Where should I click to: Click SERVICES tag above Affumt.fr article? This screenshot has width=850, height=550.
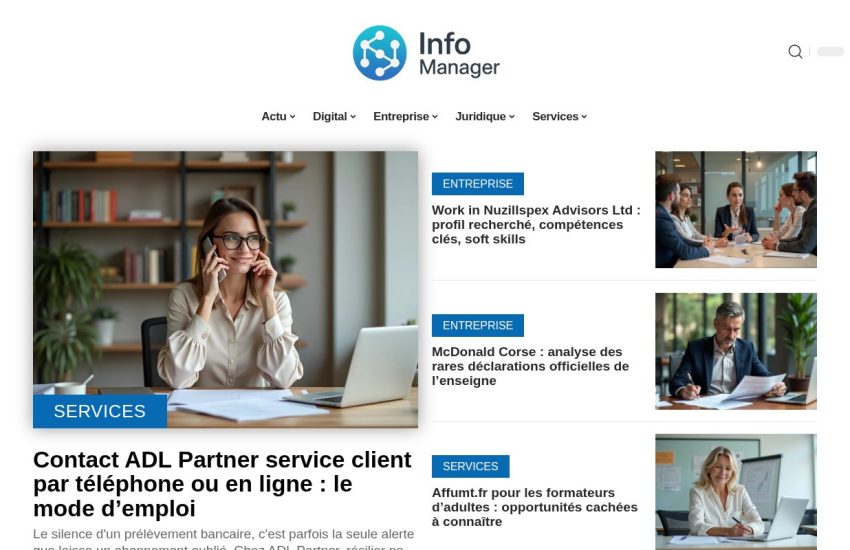pyautogui.click(x=471, y=467)
